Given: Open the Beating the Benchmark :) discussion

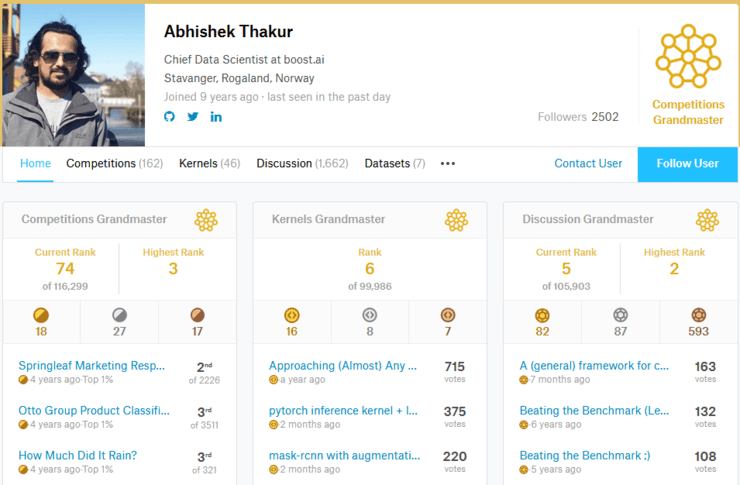Looking at the screenshot, I should [585, 455].
